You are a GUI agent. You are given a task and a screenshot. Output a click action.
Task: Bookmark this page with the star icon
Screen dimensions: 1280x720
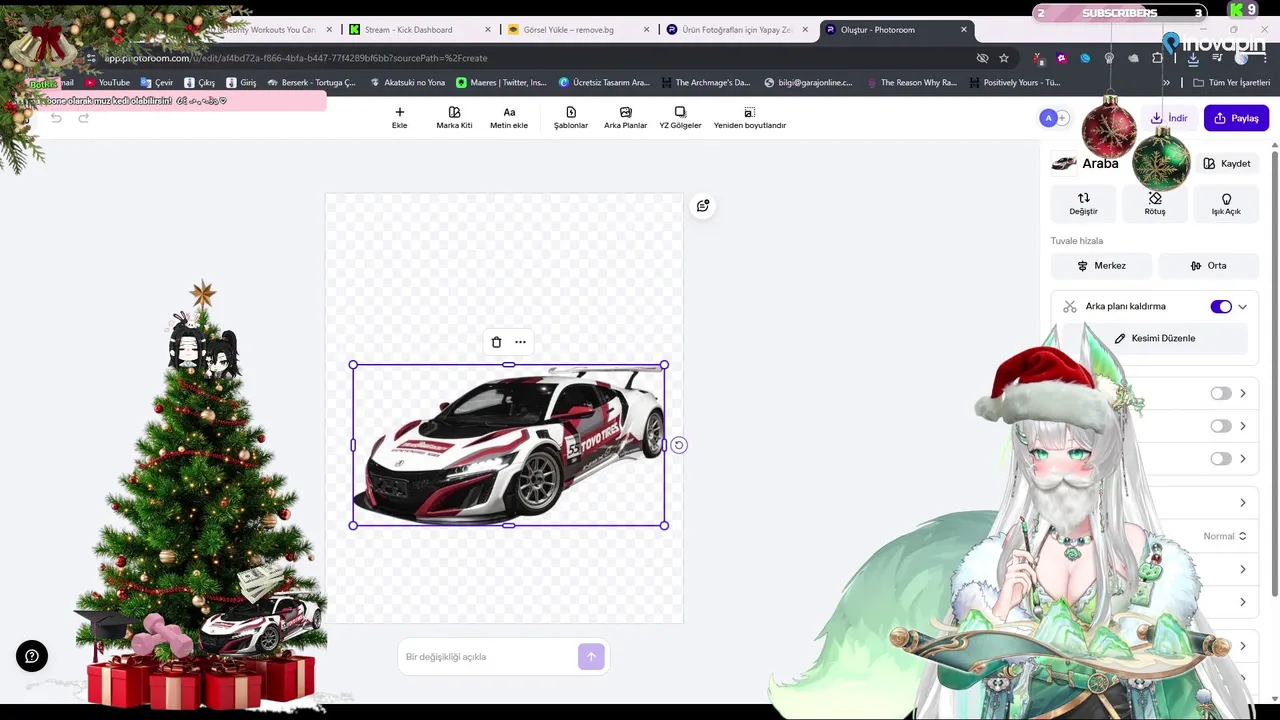[1004, 58]
